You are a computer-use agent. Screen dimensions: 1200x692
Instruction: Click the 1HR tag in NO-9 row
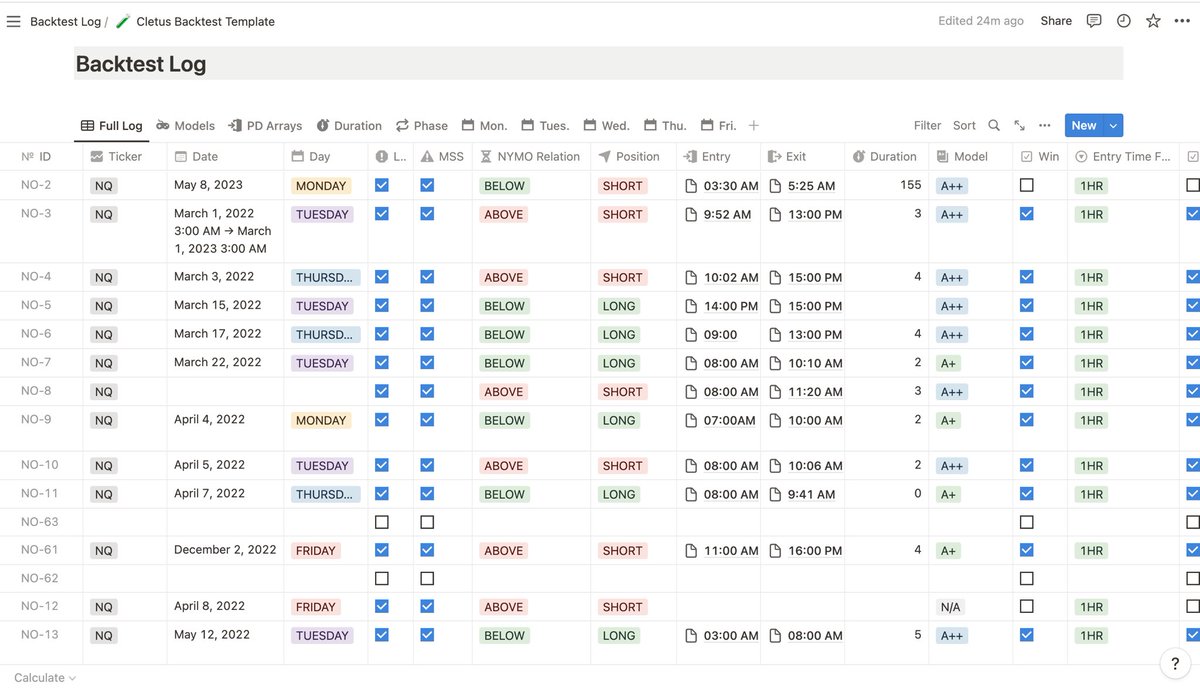[1091, 421]
